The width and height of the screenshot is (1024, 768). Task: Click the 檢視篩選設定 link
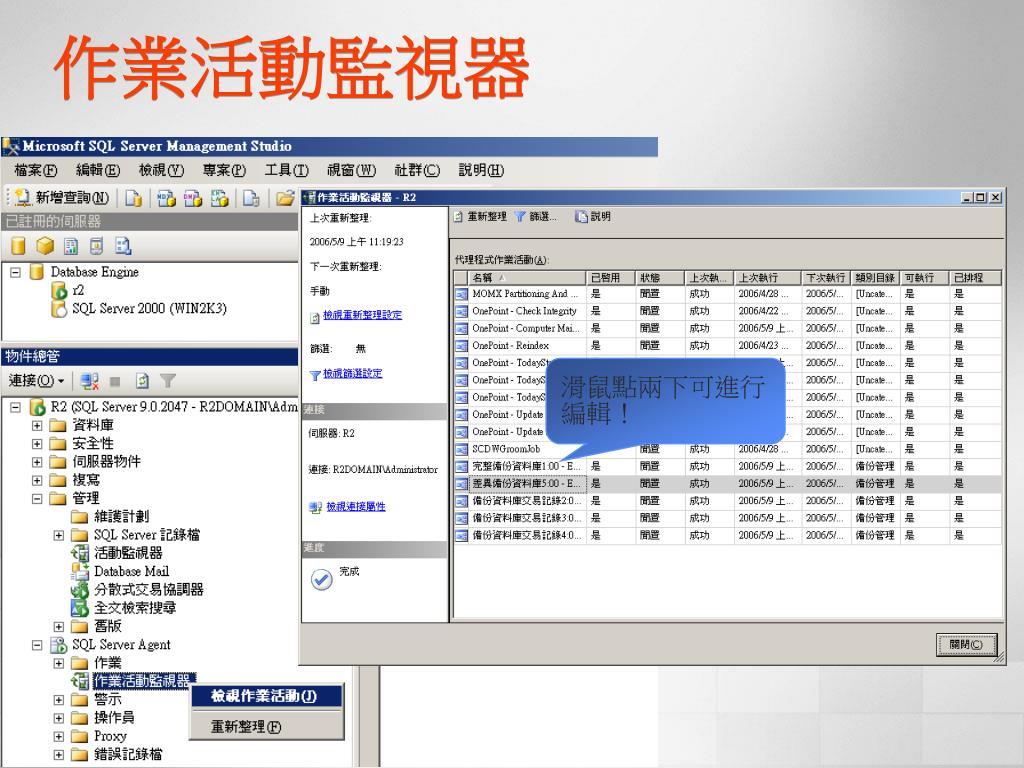coord(353,374)
